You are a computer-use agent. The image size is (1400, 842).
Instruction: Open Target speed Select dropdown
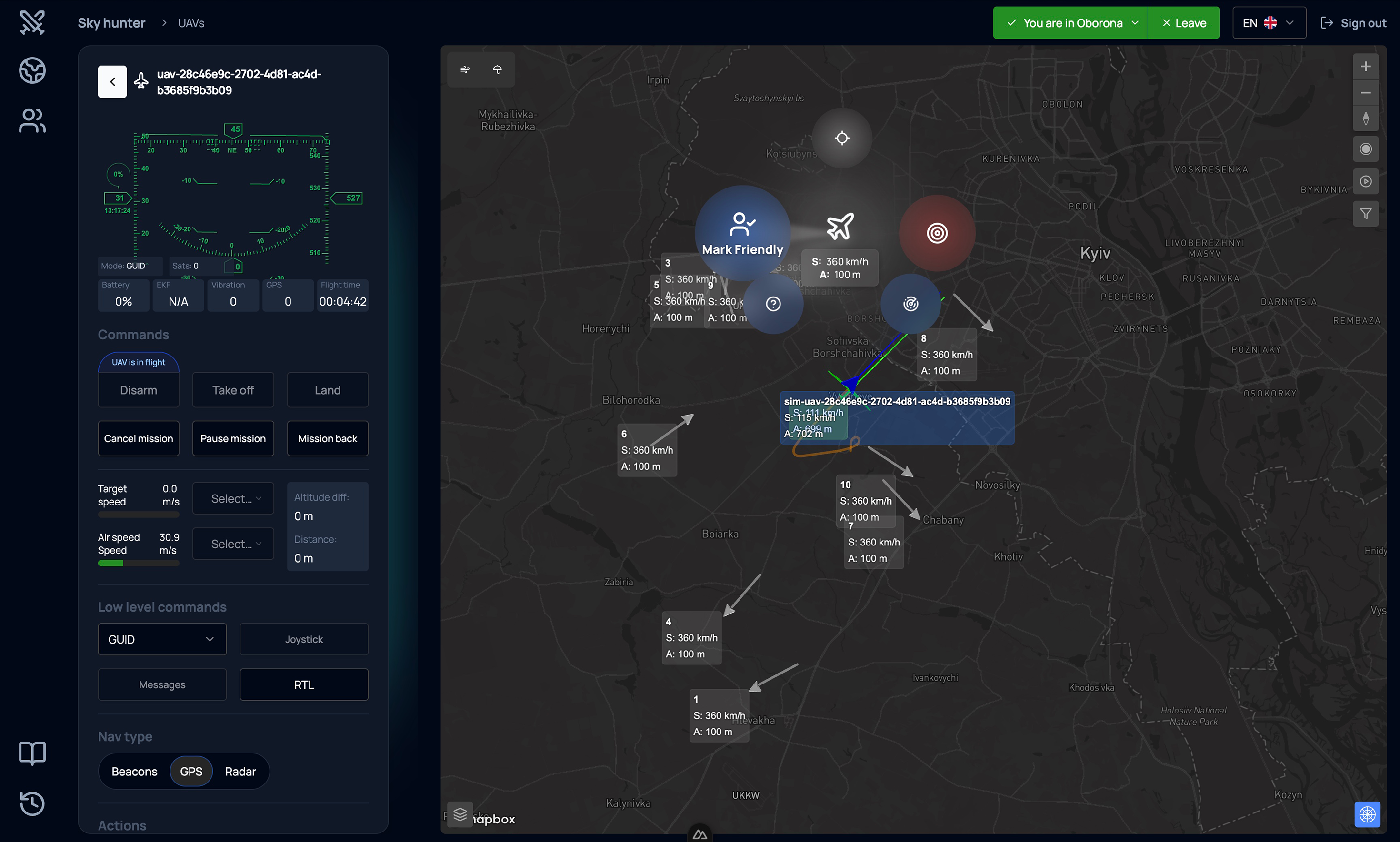coord(233,498)
